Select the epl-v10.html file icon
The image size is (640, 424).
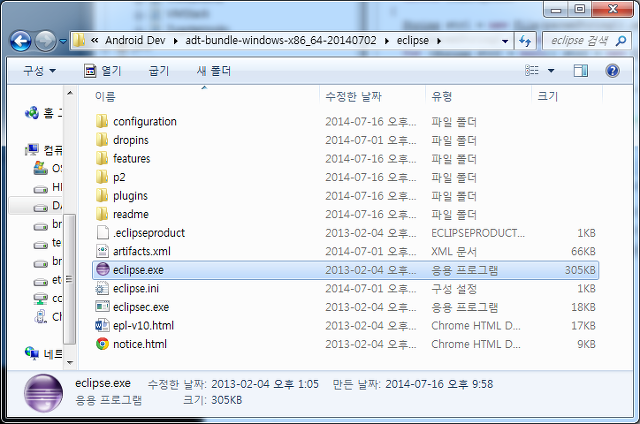point(102,325)
